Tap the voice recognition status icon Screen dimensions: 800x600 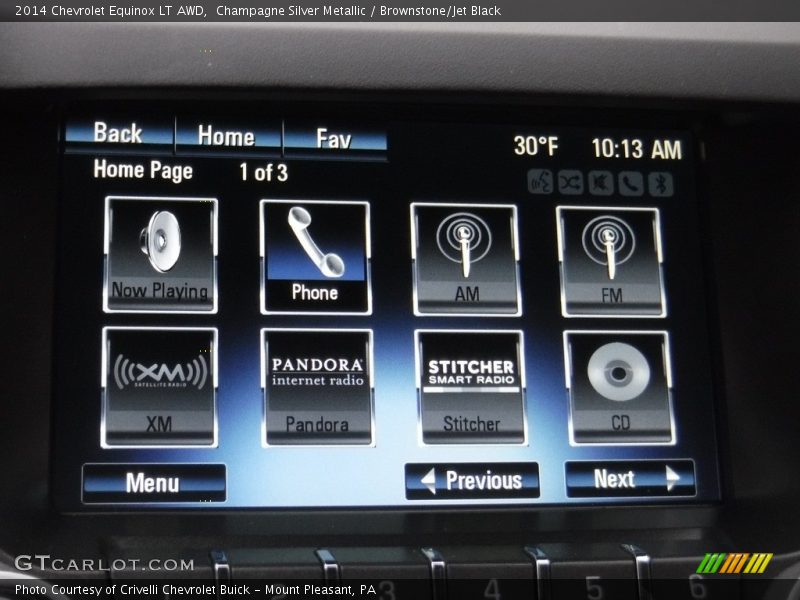pyautogui.click(x=540, y=183)
